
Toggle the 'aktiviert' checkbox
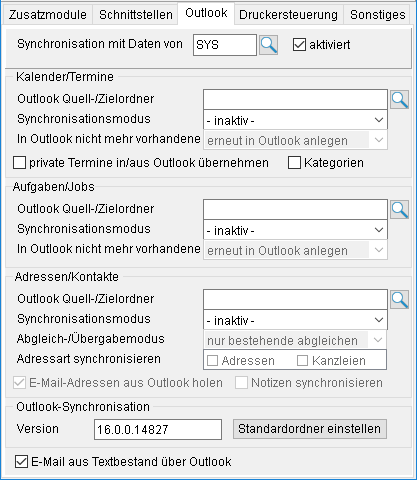(x=299, y=45)
